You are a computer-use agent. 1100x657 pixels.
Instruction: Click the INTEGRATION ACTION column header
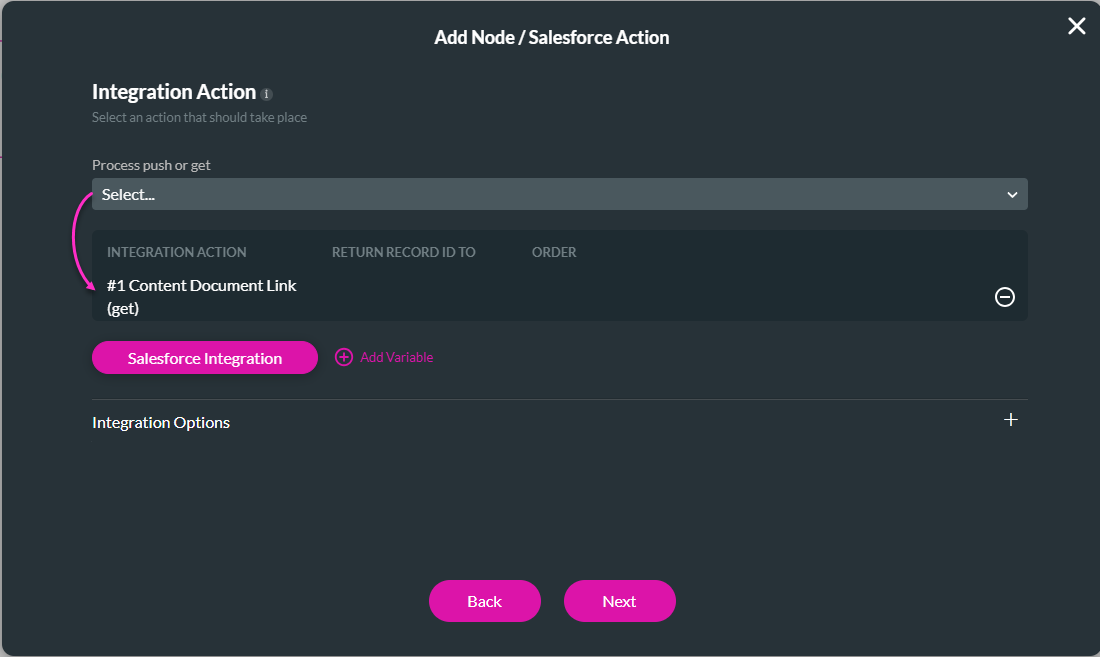point(176,252)
